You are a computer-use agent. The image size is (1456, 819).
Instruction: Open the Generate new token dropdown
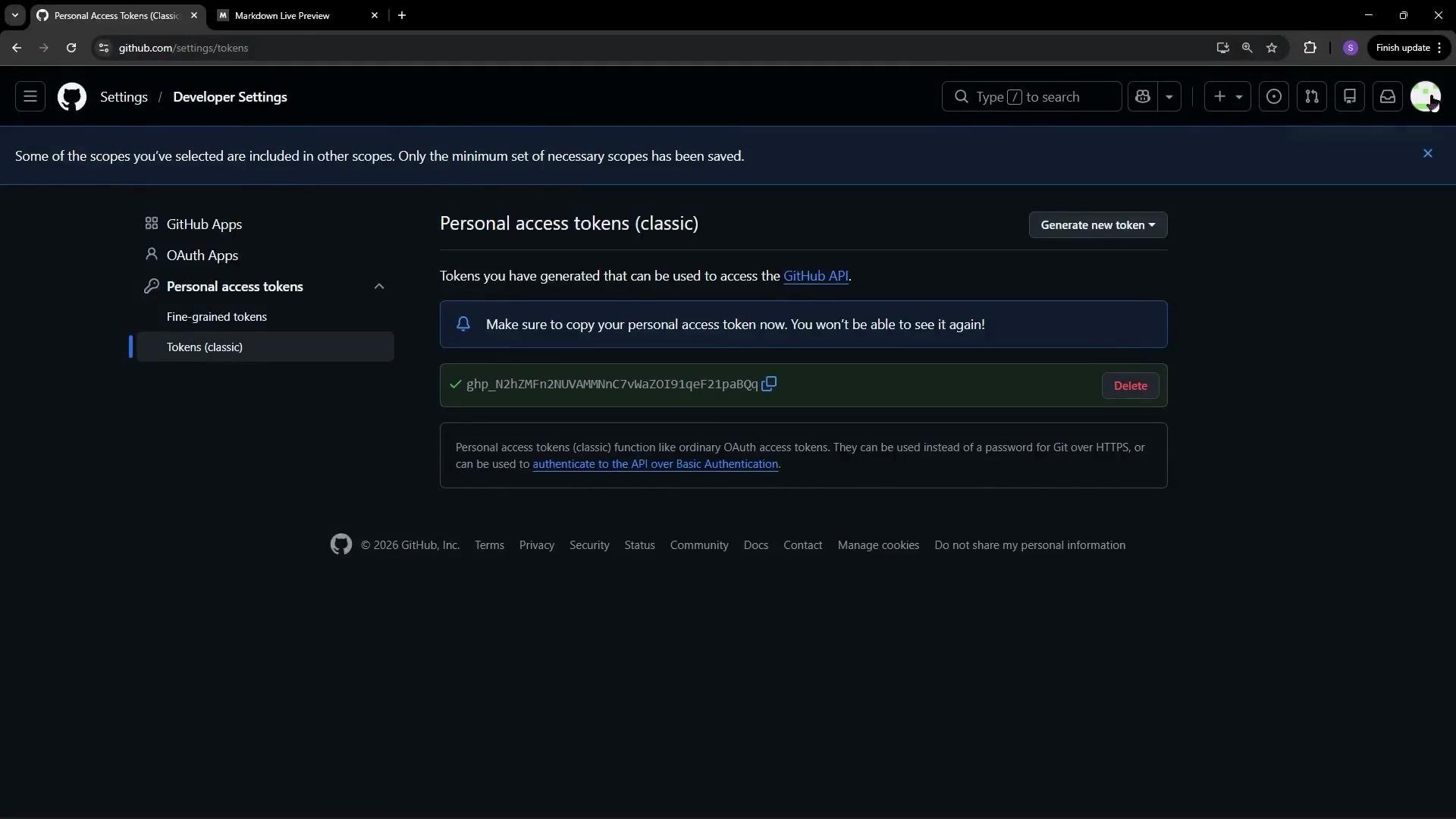point(1097,224)
